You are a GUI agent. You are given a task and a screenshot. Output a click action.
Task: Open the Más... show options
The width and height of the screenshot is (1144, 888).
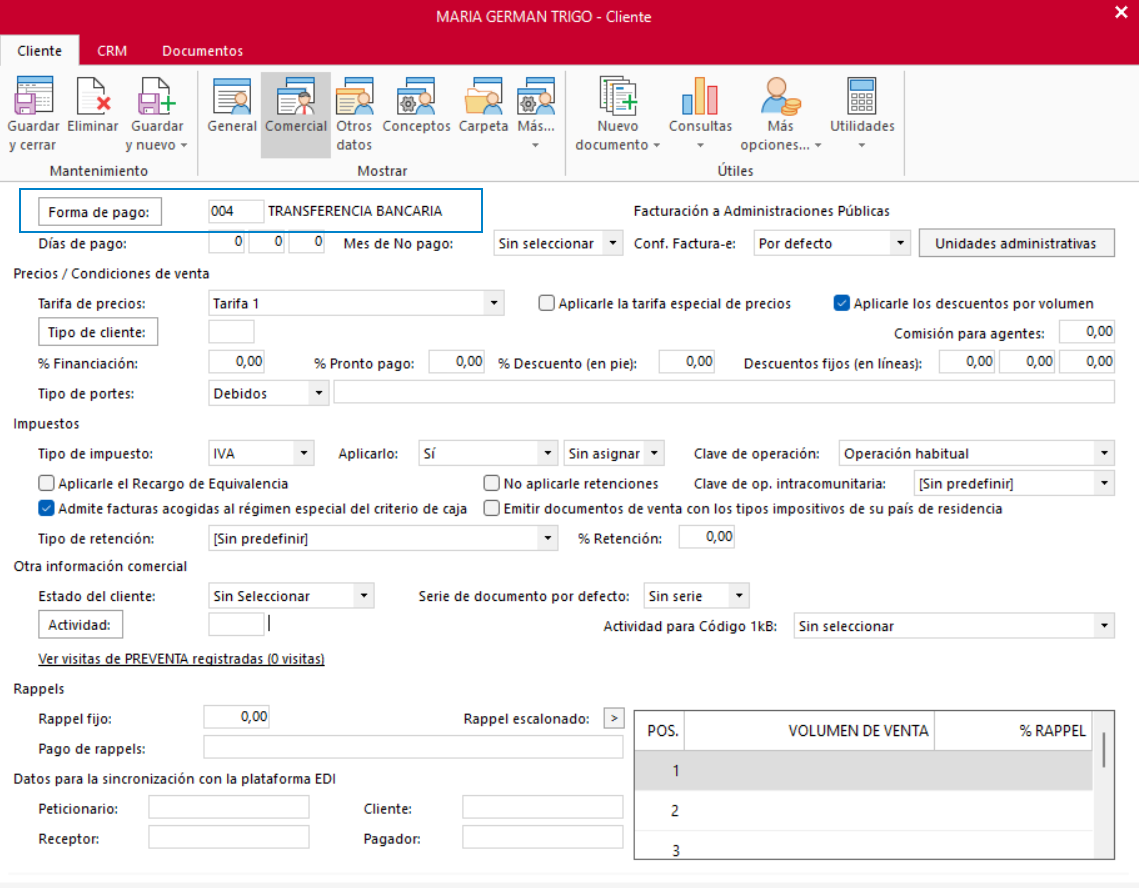coord(536,114)
